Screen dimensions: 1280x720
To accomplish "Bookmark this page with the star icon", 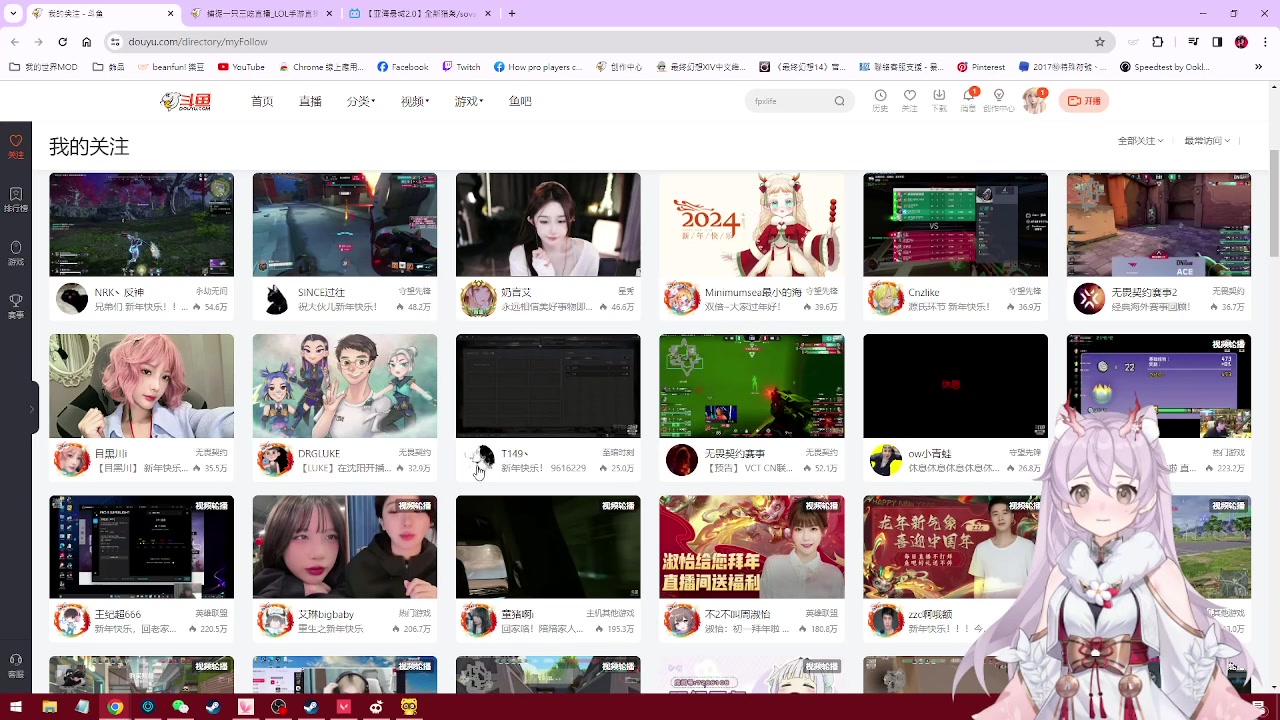I will point(1100,42).
